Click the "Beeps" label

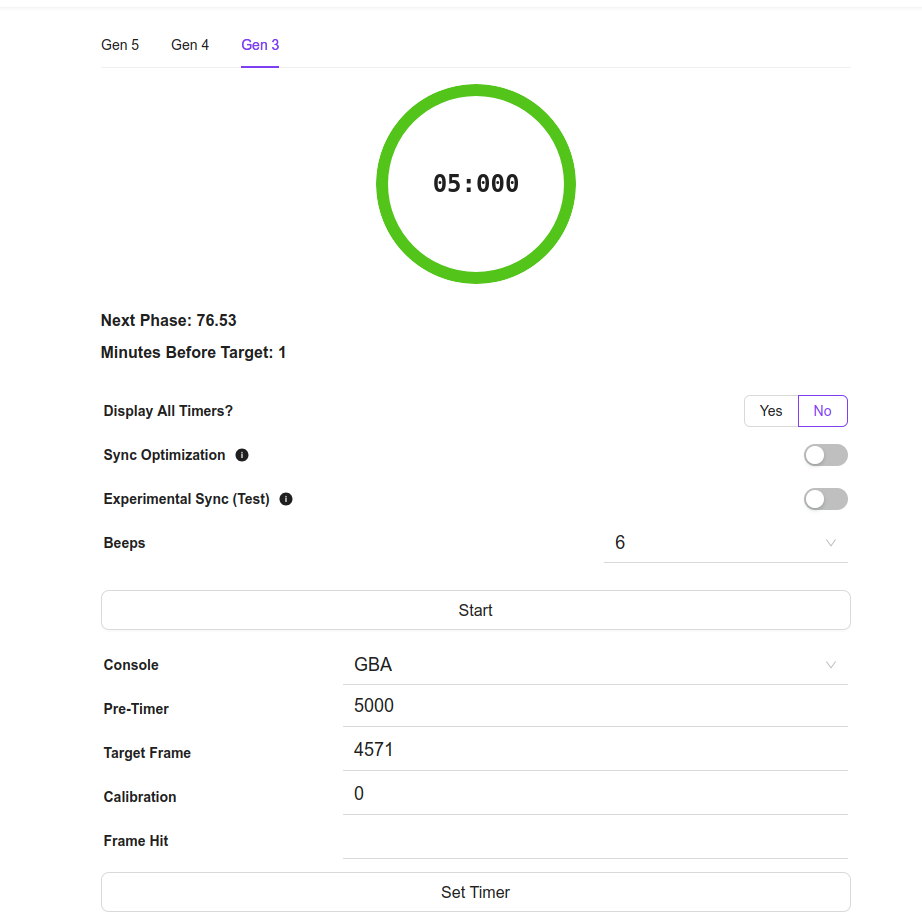124,543
